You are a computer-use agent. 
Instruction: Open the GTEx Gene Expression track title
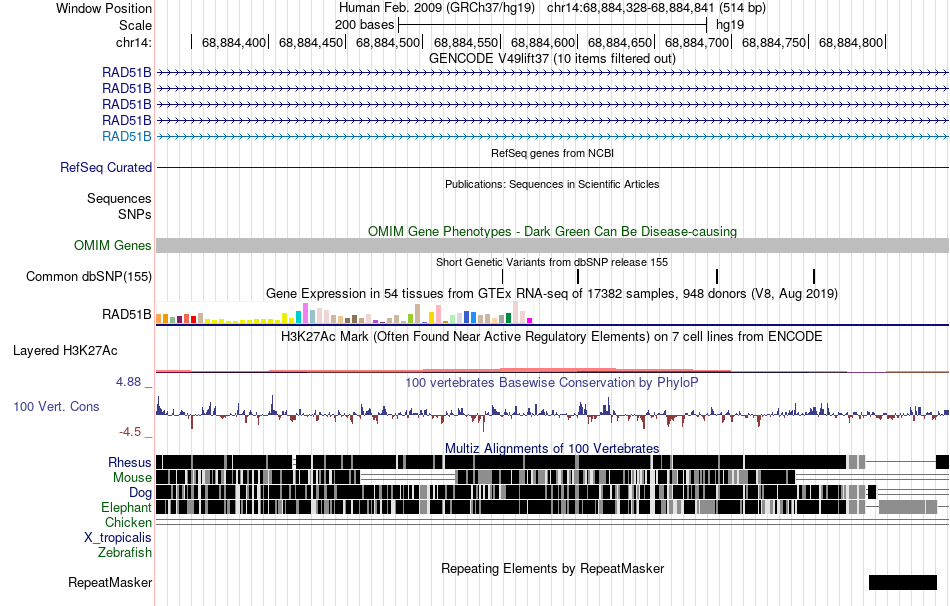[x=552, y=293]
